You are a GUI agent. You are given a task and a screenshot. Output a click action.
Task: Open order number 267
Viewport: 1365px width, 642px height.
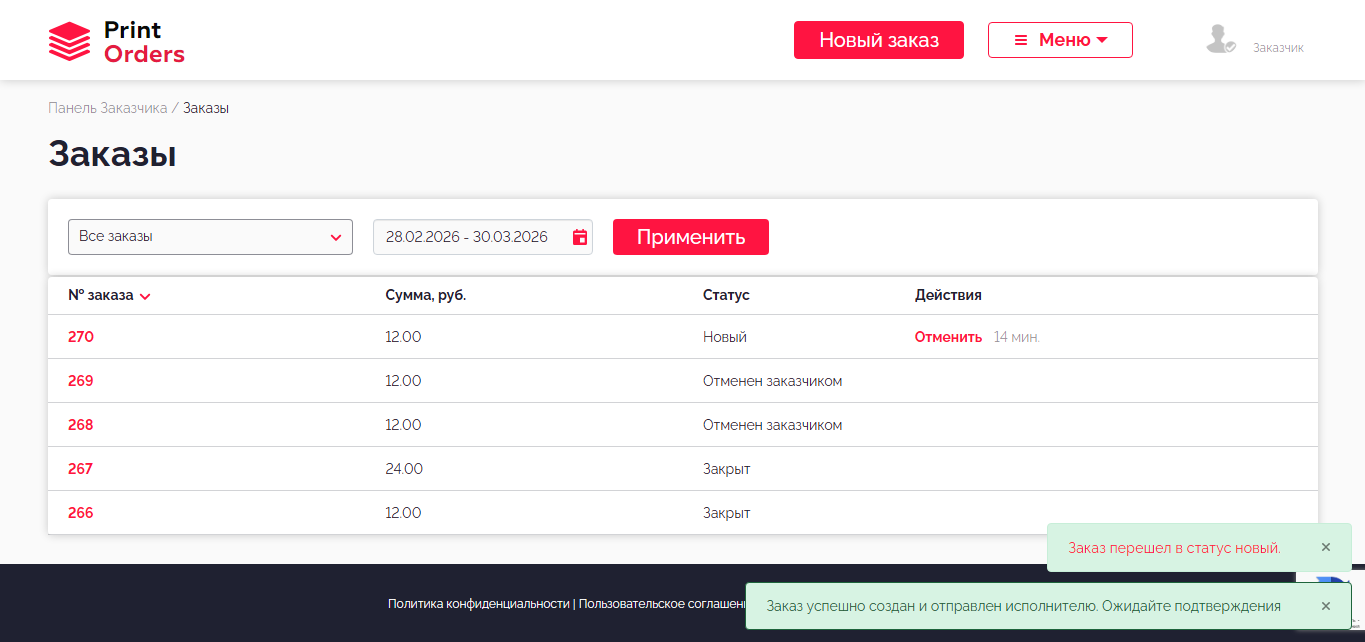(x=81, y=469)
